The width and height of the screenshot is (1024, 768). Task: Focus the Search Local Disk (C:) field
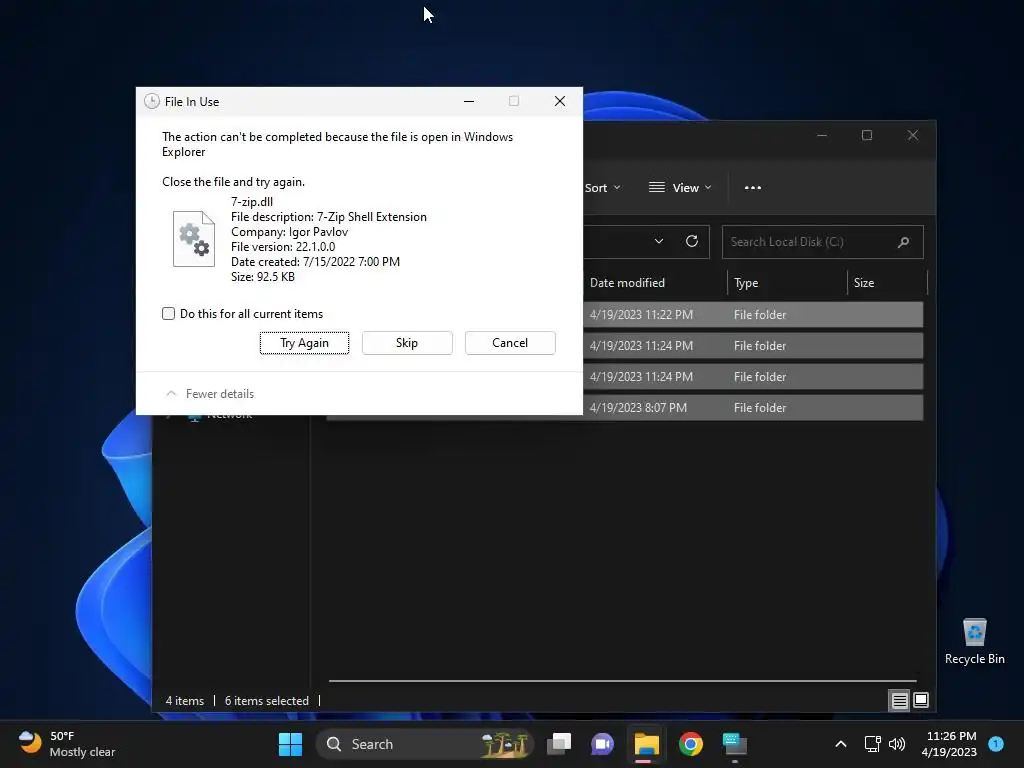823,242
